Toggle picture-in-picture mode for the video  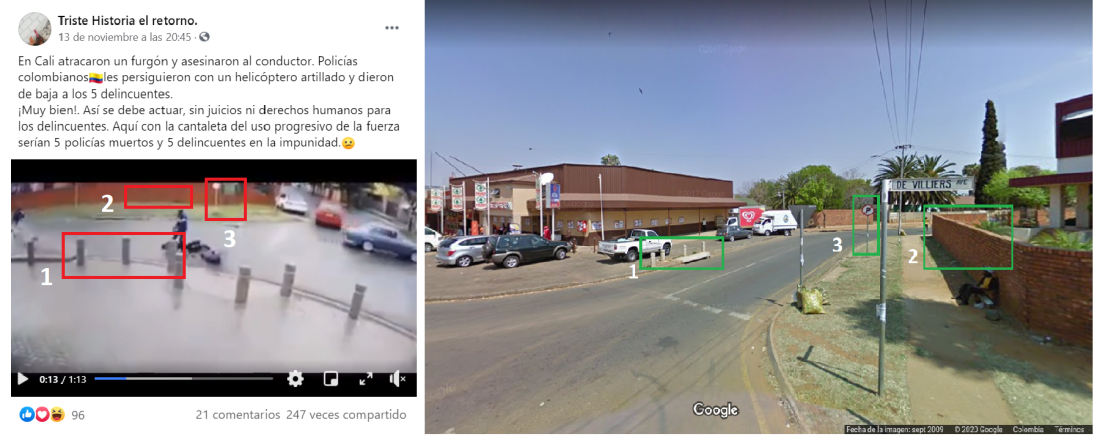pos(330,379)
